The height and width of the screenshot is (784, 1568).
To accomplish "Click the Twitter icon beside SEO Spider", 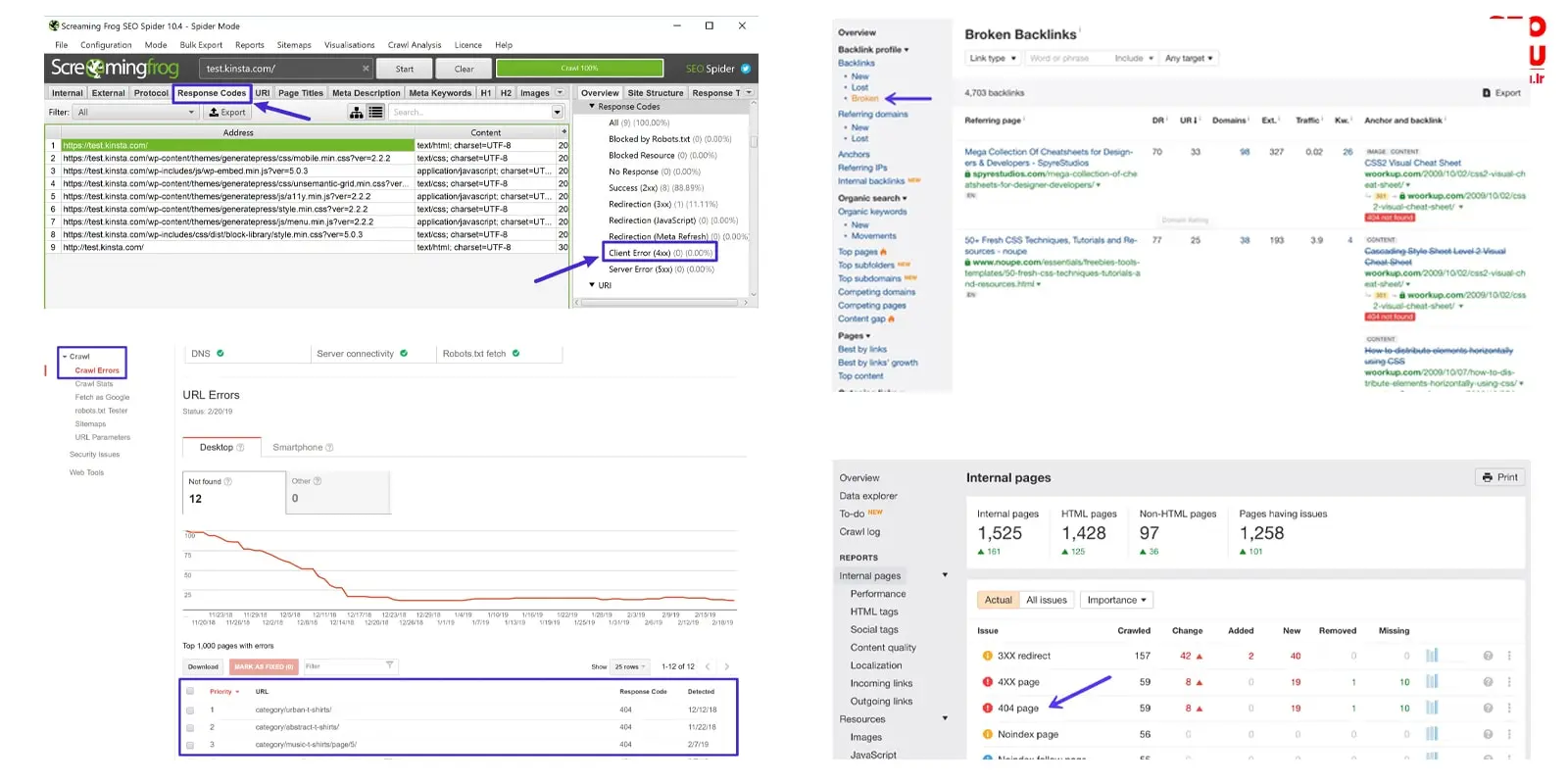I will 746,69.
